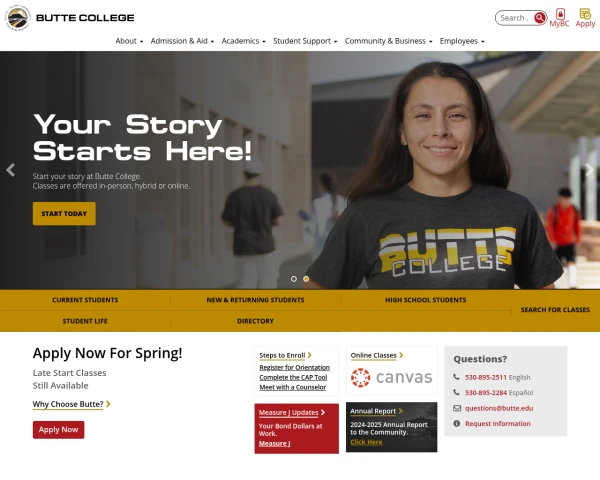The width and height of the screenshot is (600, 480).
Task: Click the Start Today button
Action: click(64, 214)
